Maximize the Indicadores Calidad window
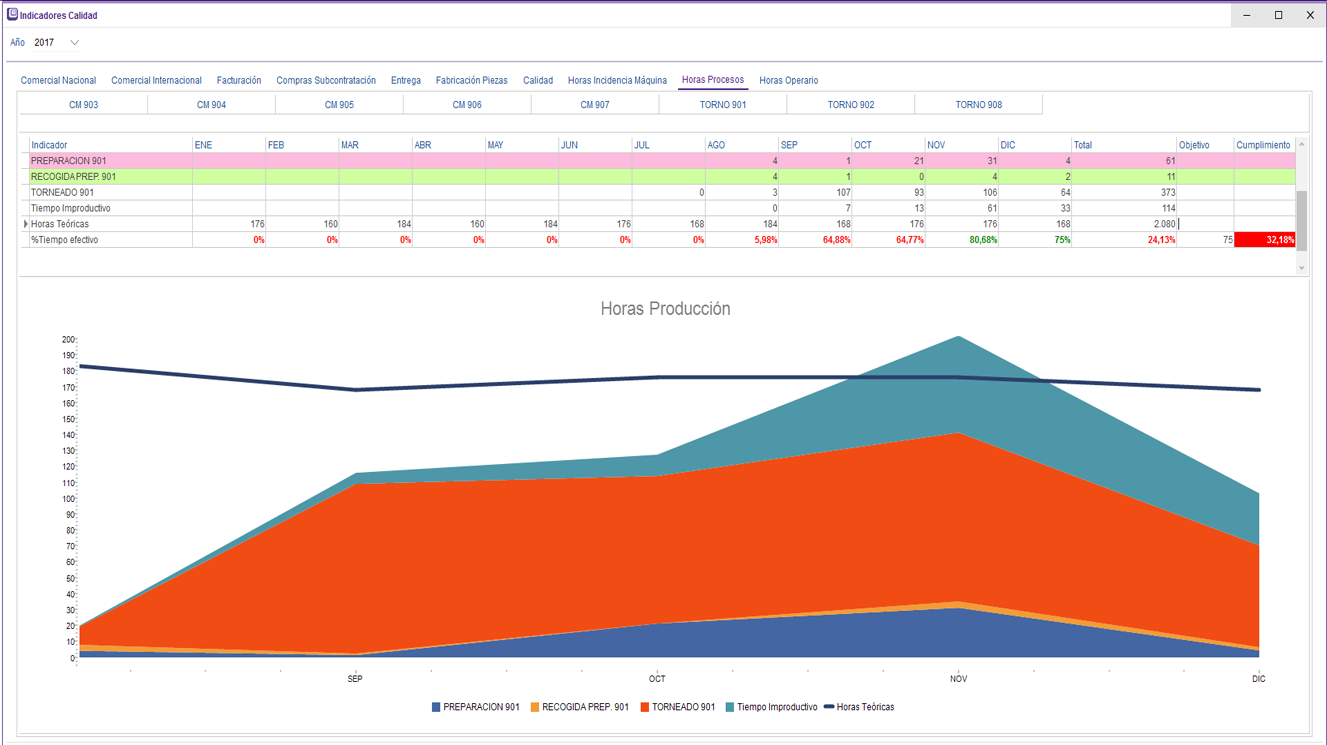The image size is (1327, 745). pyautogui.click(x=1278, y=15)
